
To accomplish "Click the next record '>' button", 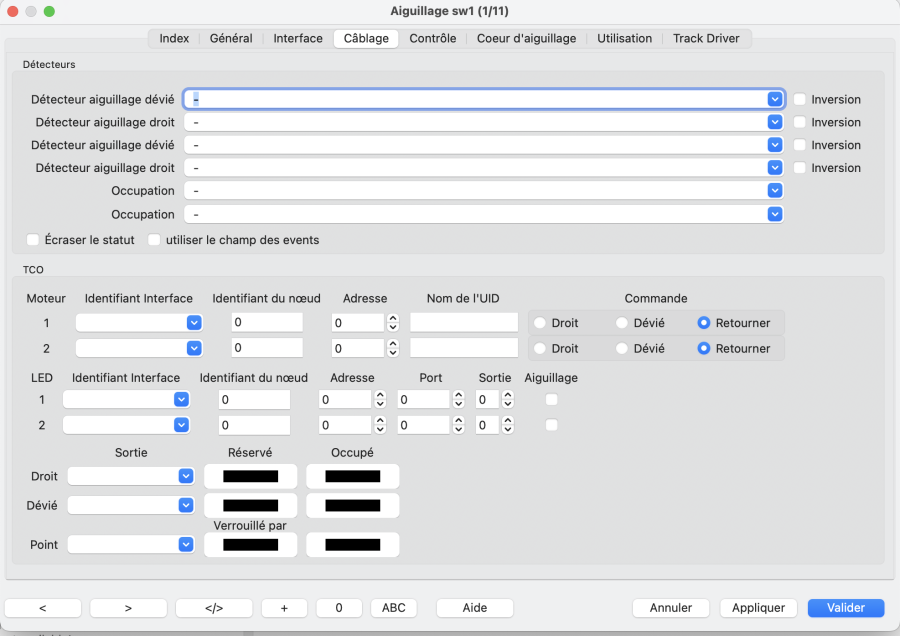I will click(128, 608).
